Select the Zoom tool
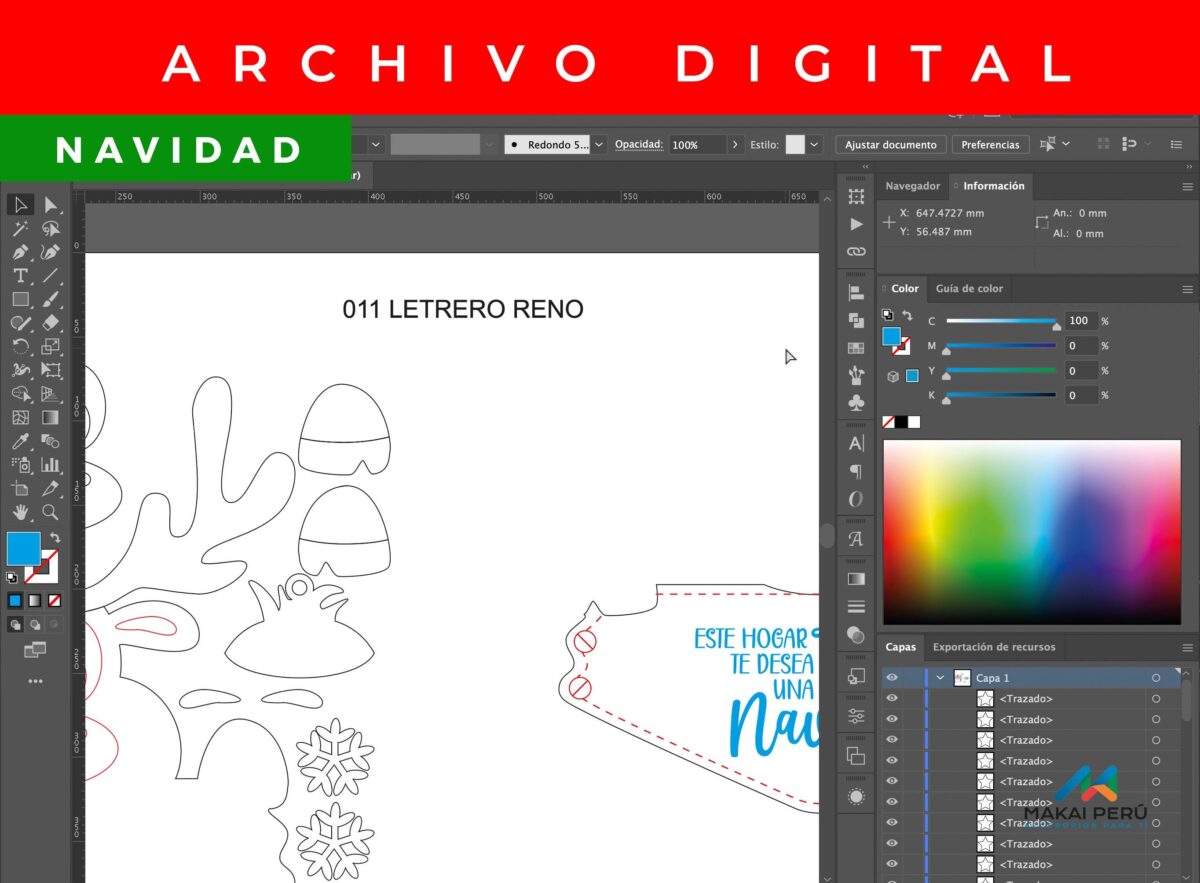The image size is (1200, 883). [51, 512]
